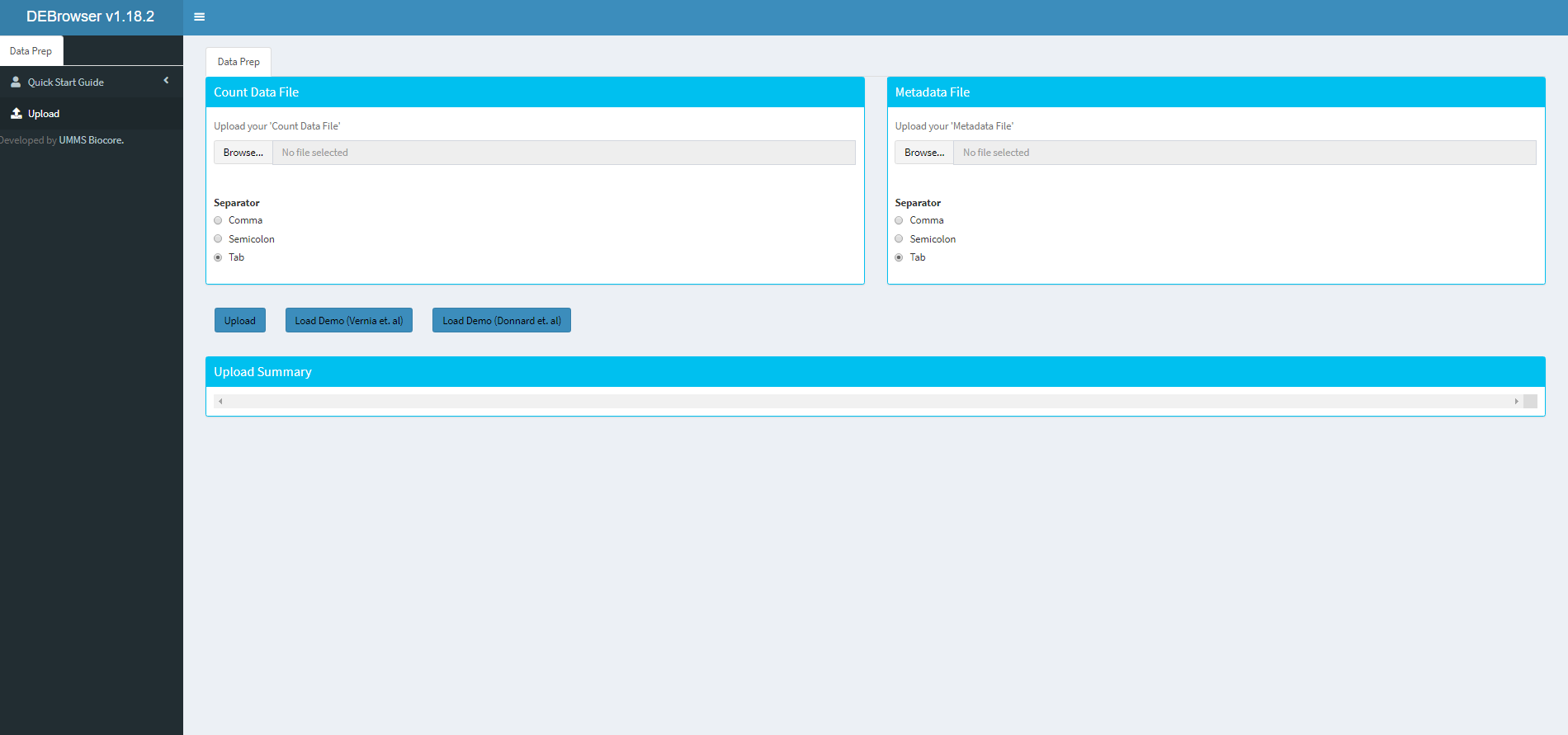This screenshot has height=735, width=1568.
Task: Select Comma separator for Metadata File
Action: [x=899, y=220]
